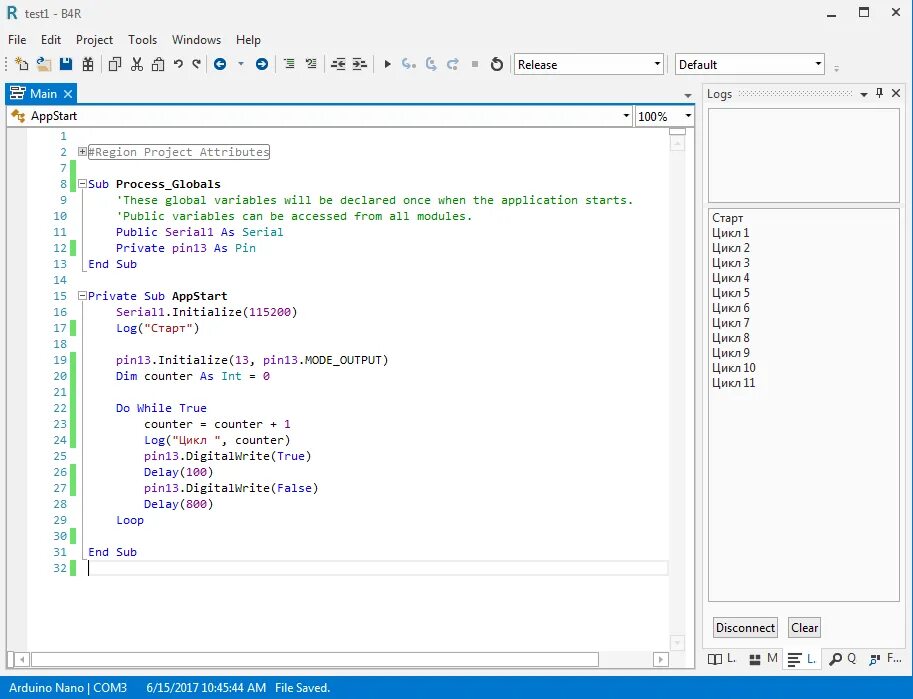This screenshot has width=913, height=699.
Task: Select the log entry 'Старт'
Action: 727,218
